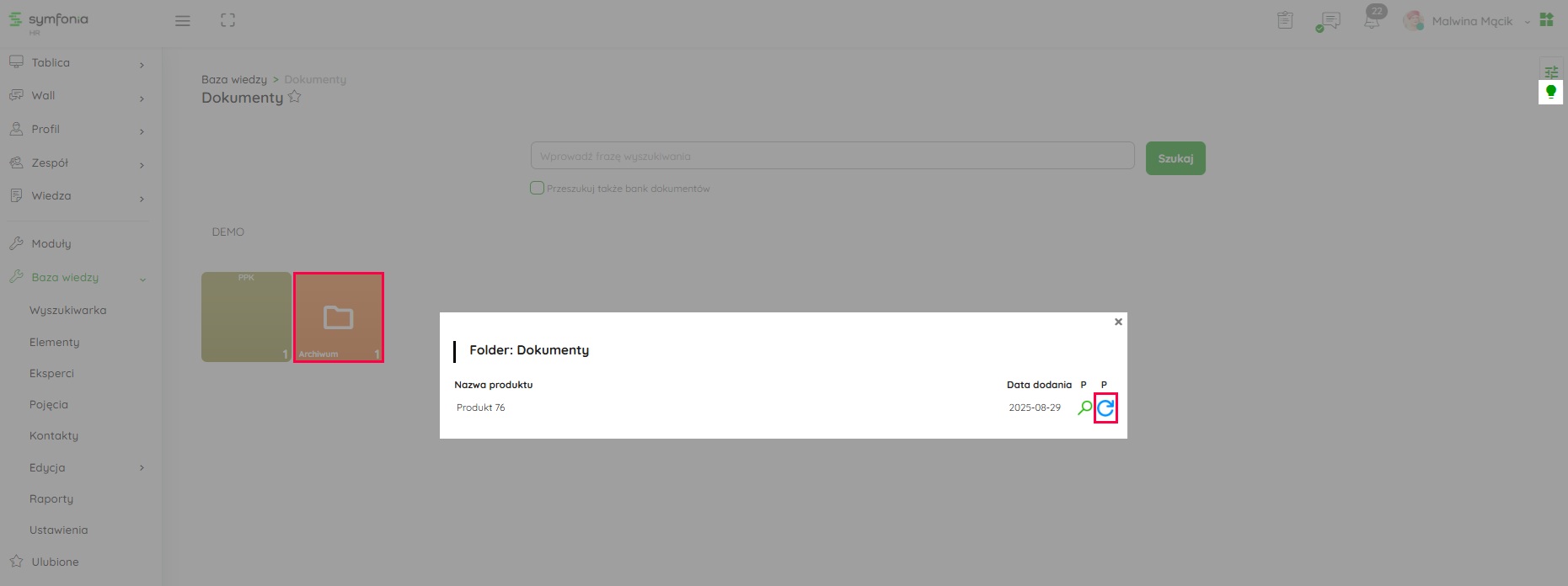
Task: Go to Wyszukiwarka in sidebar
Action: (67, 311)
